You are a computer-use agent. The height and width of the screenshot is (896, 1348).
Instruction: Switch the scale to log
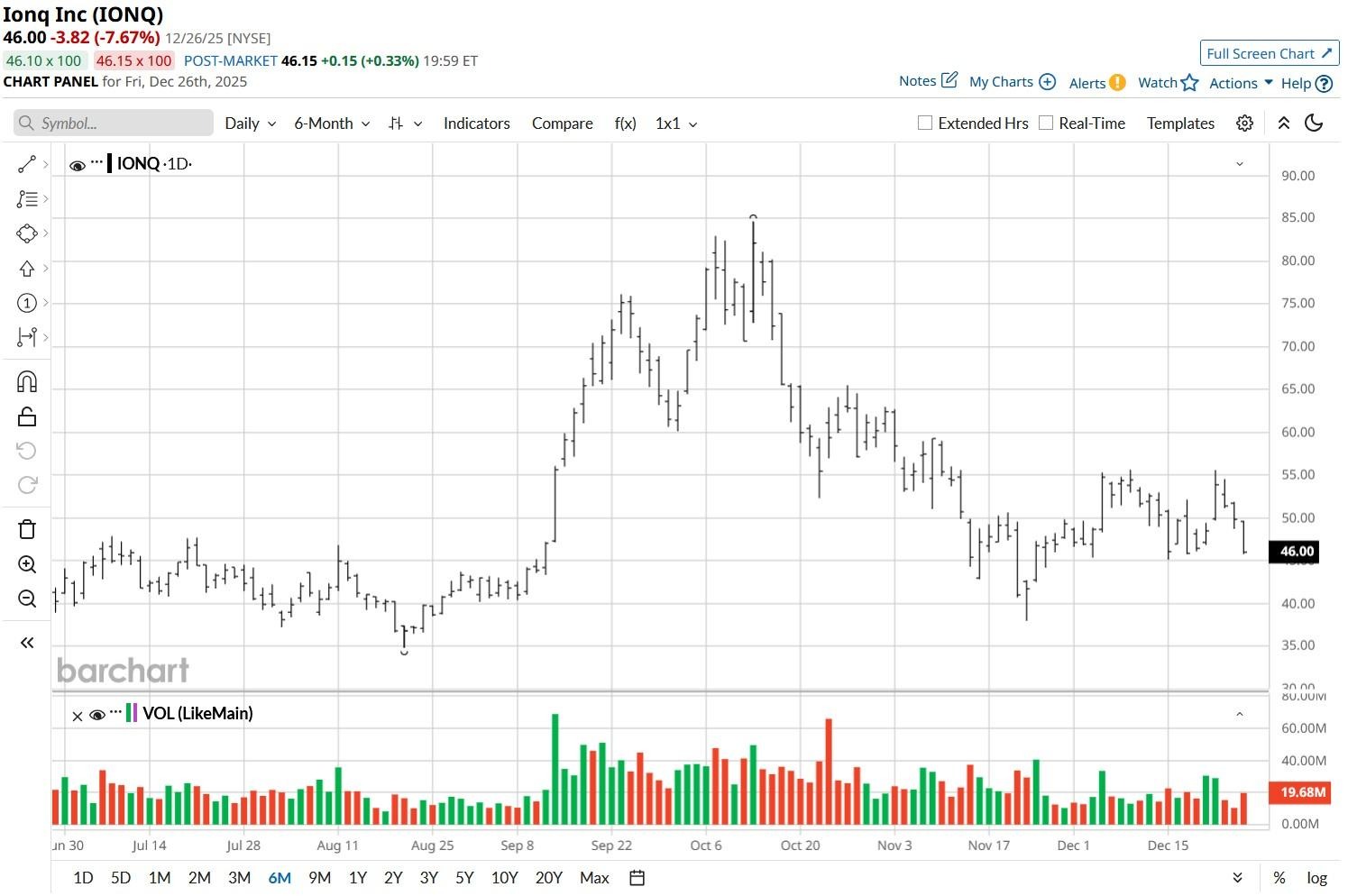1316,878
